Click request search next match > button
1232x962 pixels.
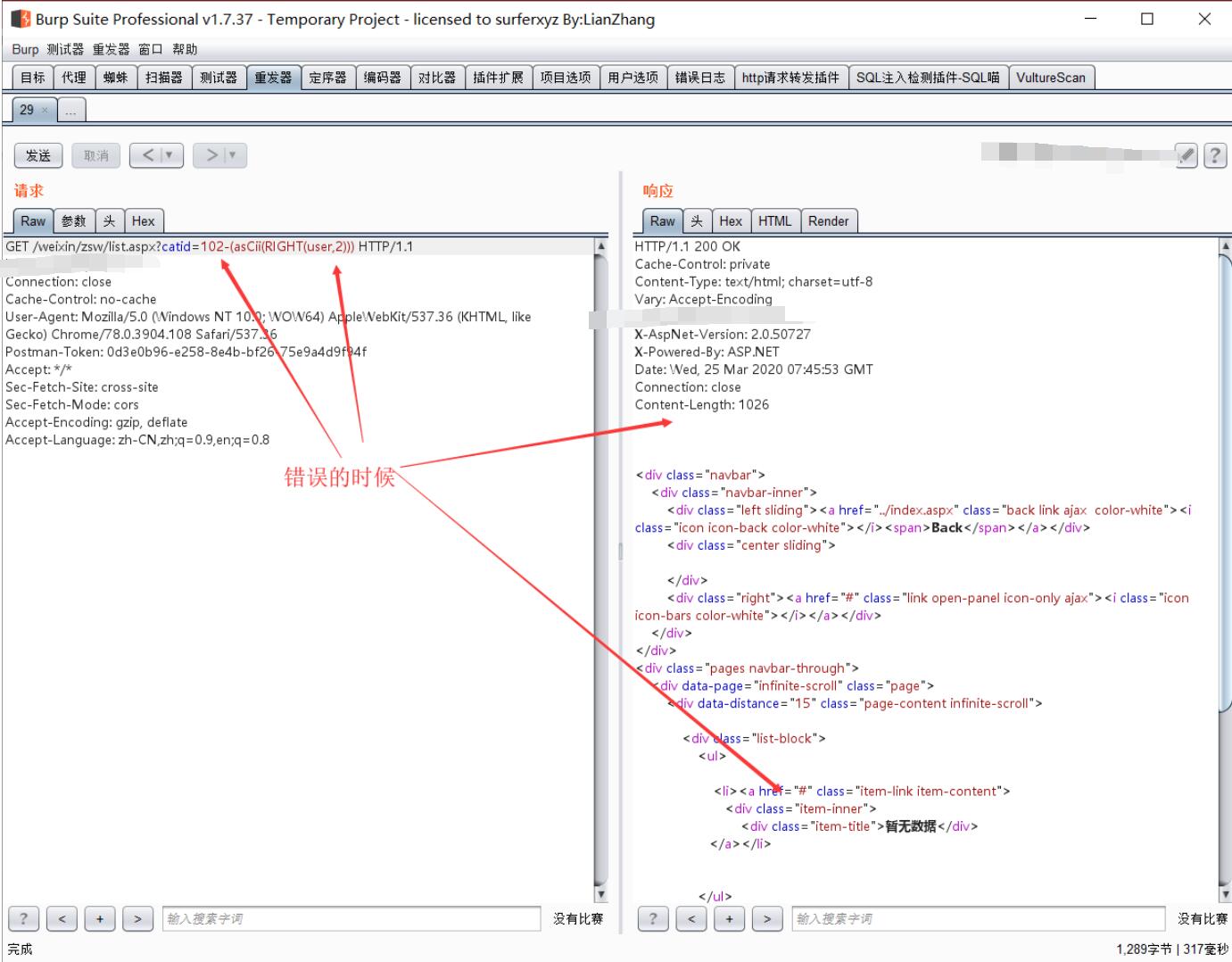point(137,919)
